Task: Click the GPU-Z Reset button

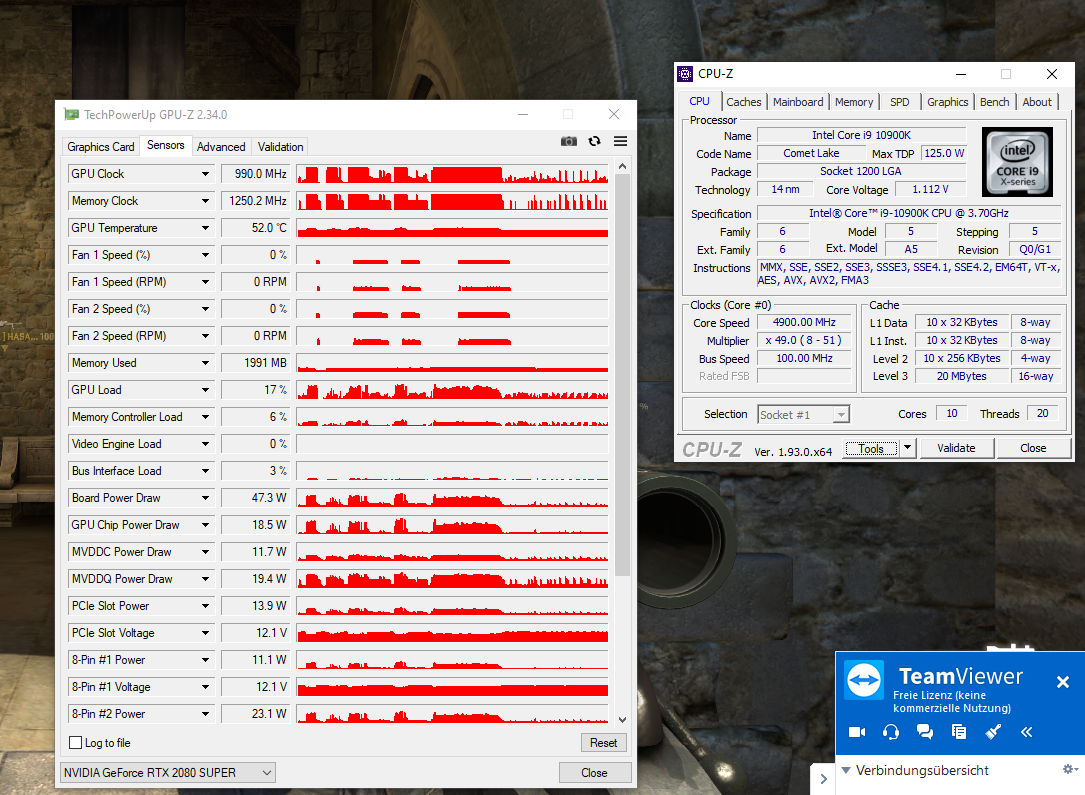Action: coord(603,742)
